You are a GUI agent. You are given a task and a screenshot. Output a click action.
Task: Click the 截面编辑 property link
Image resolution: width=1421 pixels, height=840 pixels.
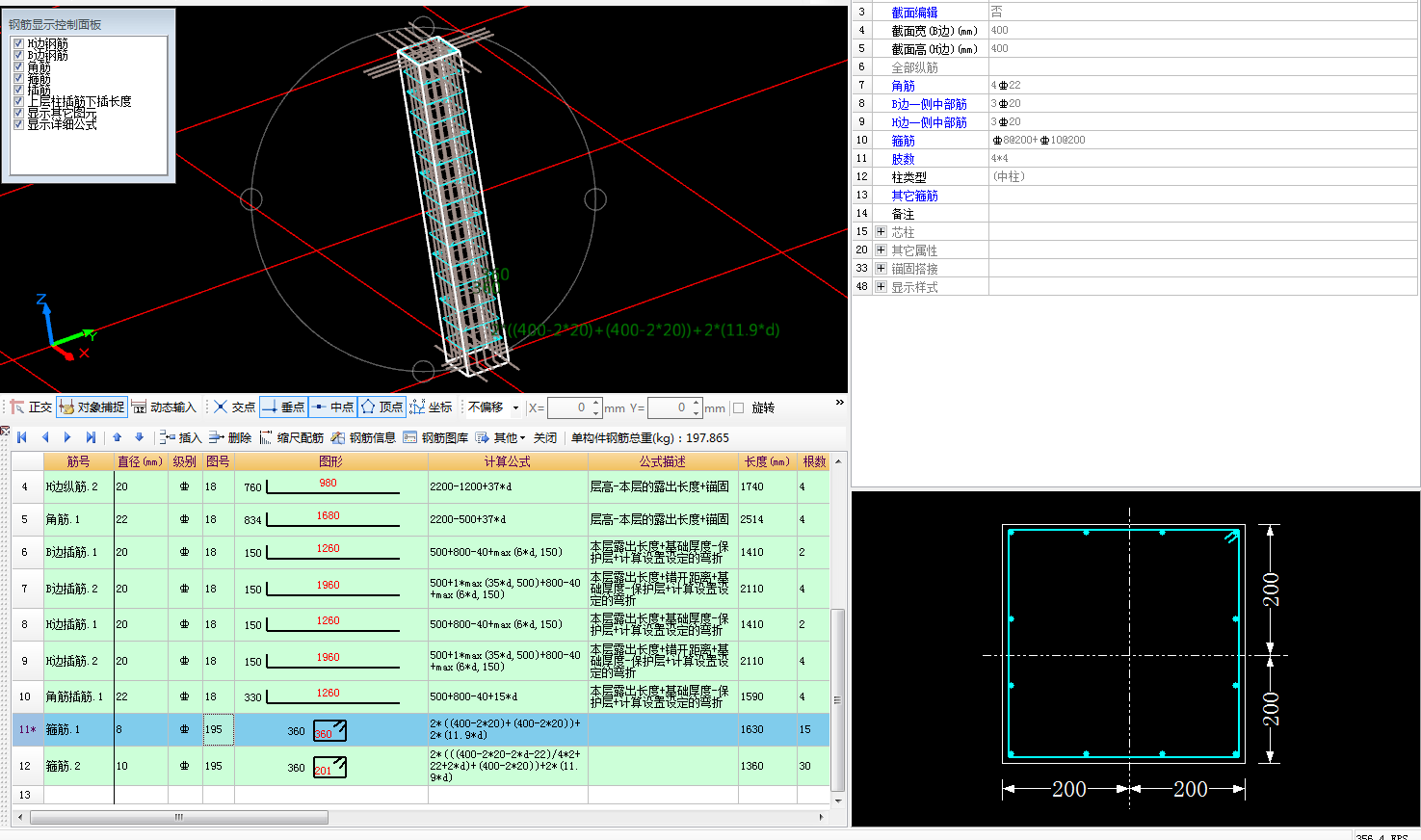914,13
